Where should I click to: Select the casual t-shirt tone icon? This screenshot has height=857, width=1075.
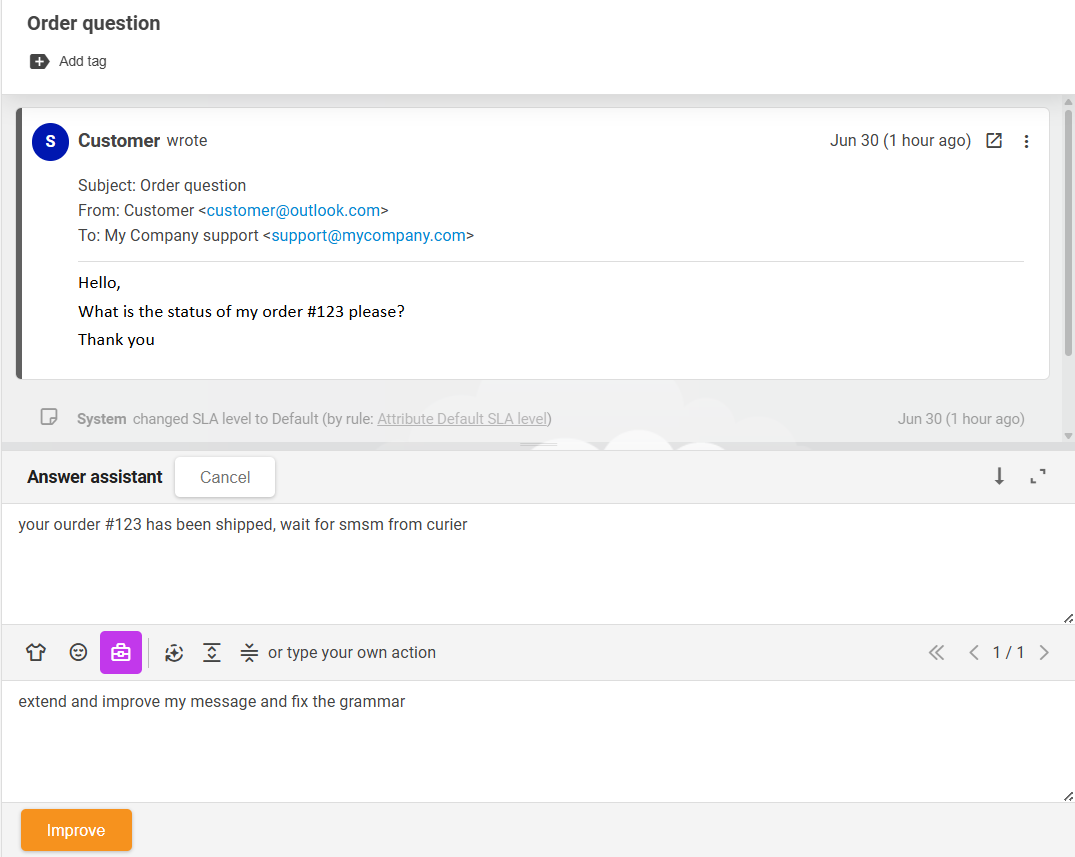36,652
